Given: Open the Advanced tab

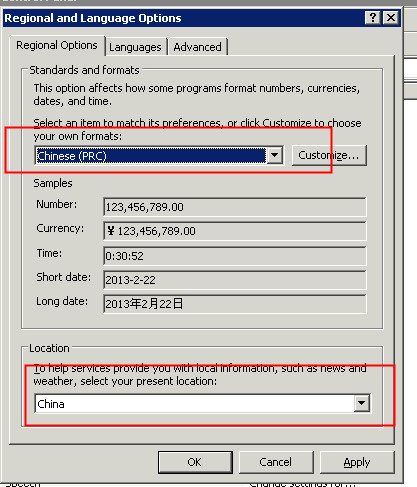Looking at the screenshot, I should click(197, 47).
